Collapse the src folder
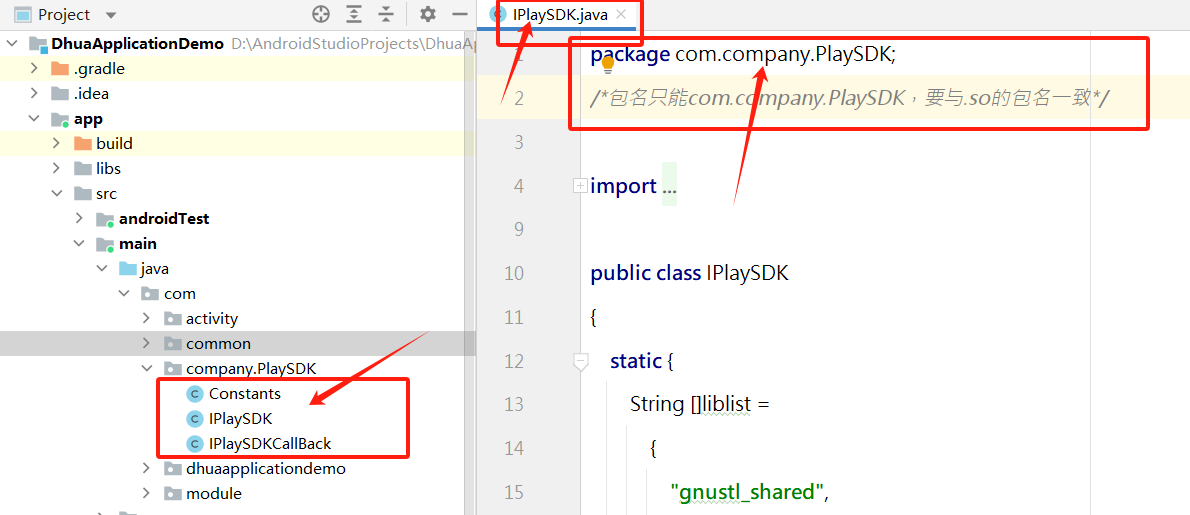Image resolution: width=1190 pixels, height=515 pixels. (57, 193)
